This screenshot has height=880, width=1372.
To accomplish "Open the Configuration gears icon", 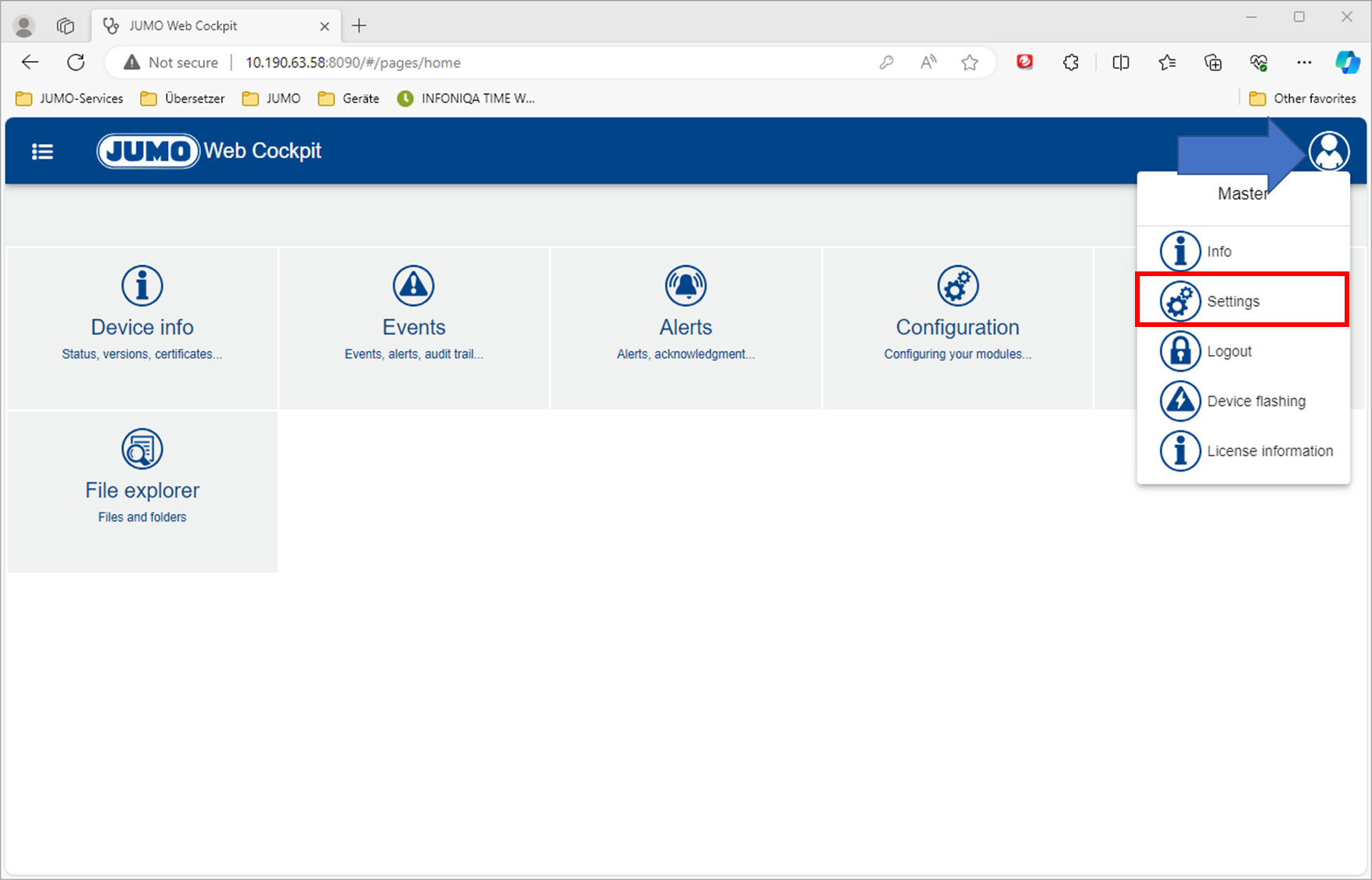I will click(x=957, y=286).
